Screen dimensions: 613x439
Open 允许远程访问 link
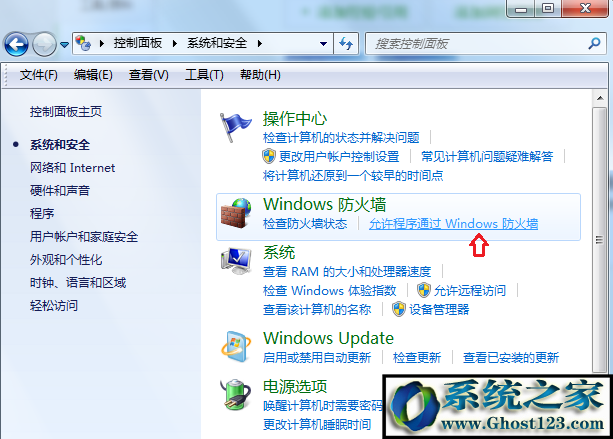coord(470,290)
